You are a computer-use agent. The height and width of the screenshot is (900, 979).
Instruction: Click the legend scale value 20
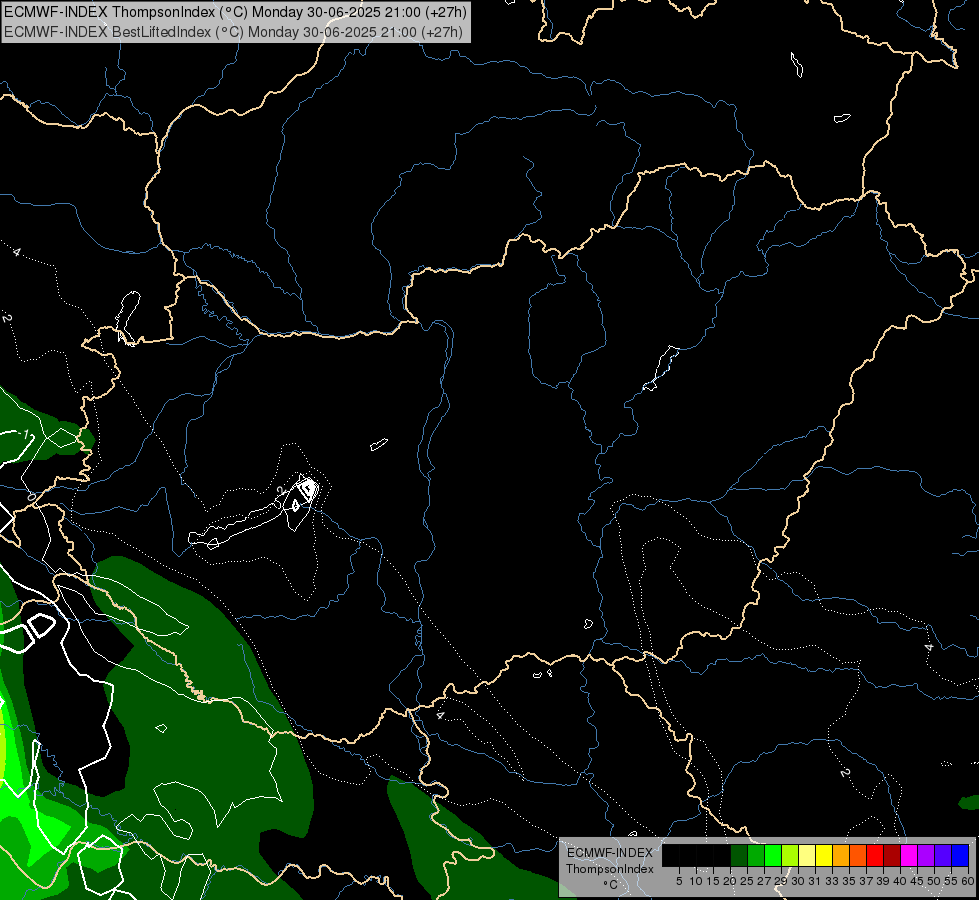(x=731, y=881)
